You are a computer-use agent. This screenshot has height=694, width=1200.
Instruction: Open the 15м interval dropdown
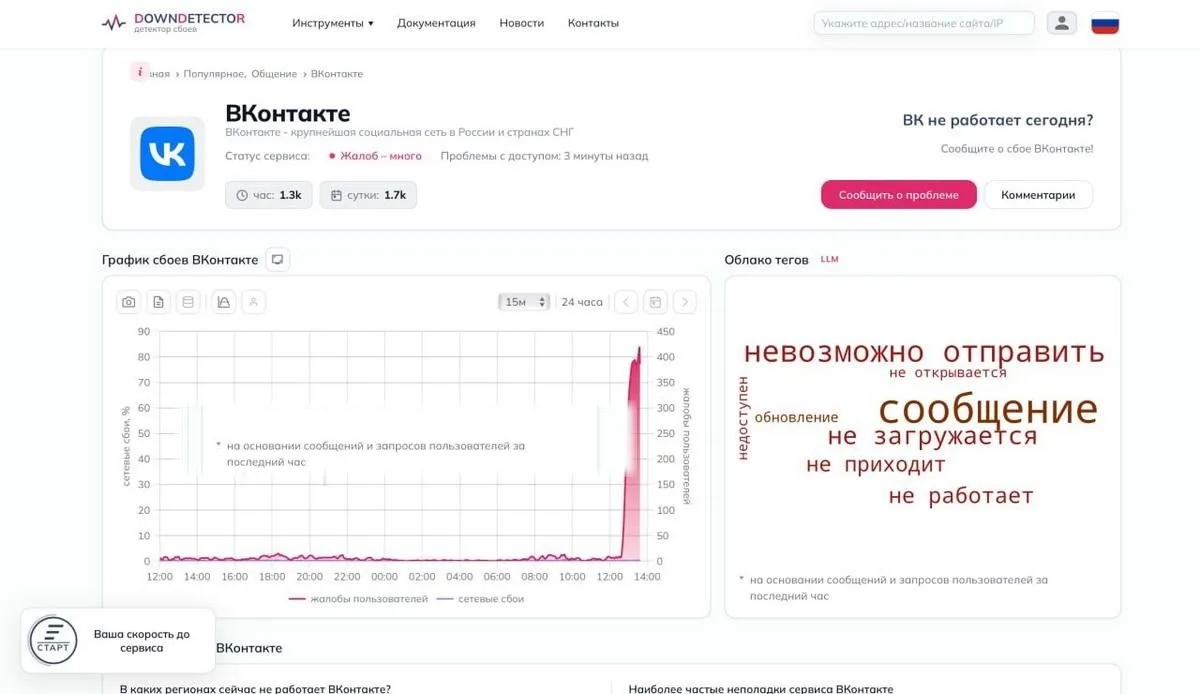[524, 302]
